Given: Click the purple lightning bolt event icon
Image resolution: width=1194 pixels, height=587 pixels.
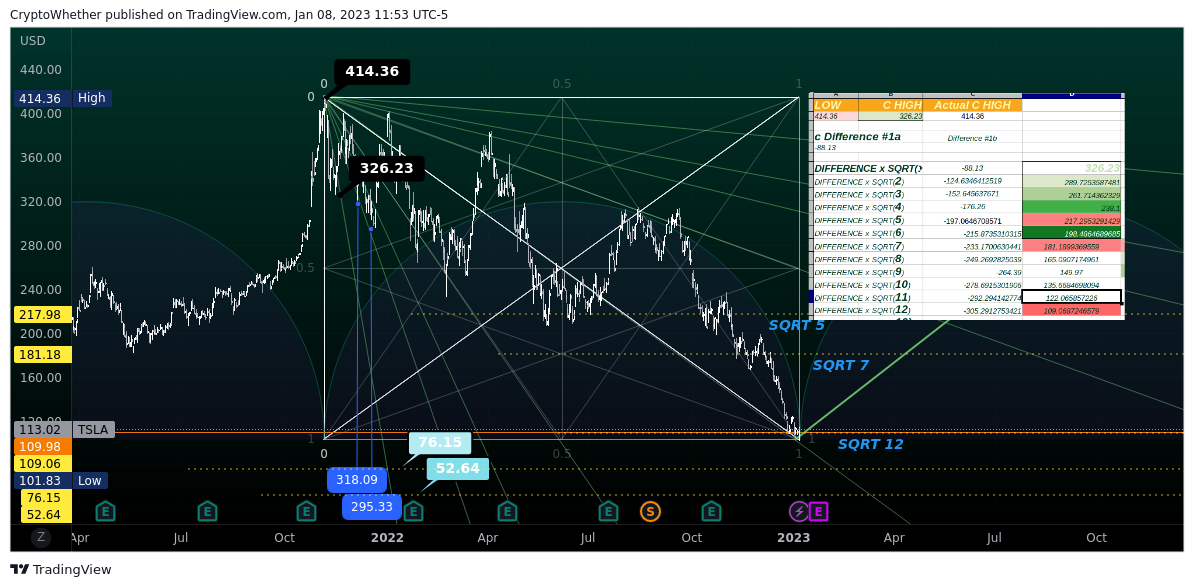Looking at the screenshot, I should [799, 512].
